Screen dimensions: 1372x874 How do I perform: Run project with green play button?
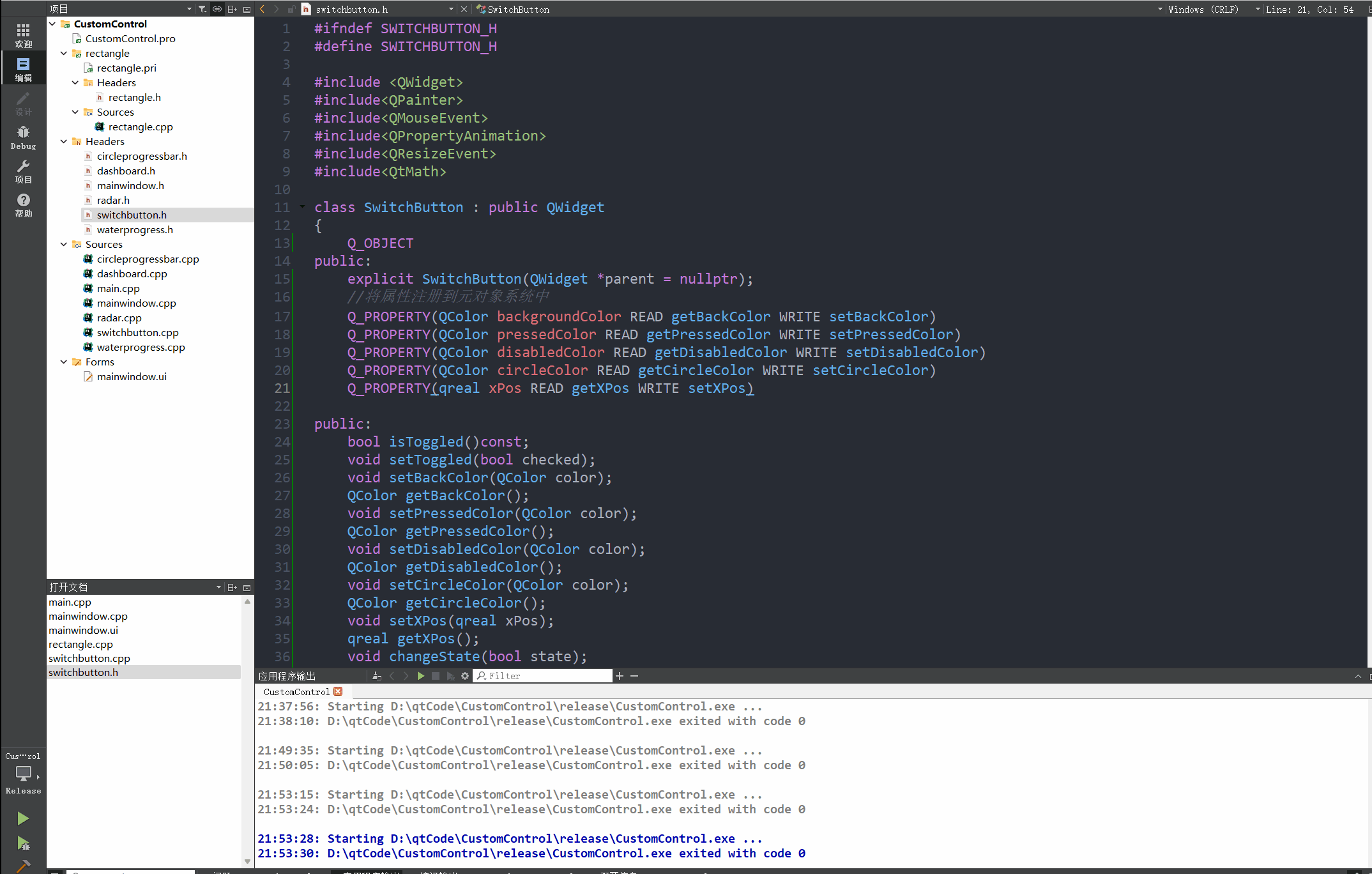click(x=23, y=818)
